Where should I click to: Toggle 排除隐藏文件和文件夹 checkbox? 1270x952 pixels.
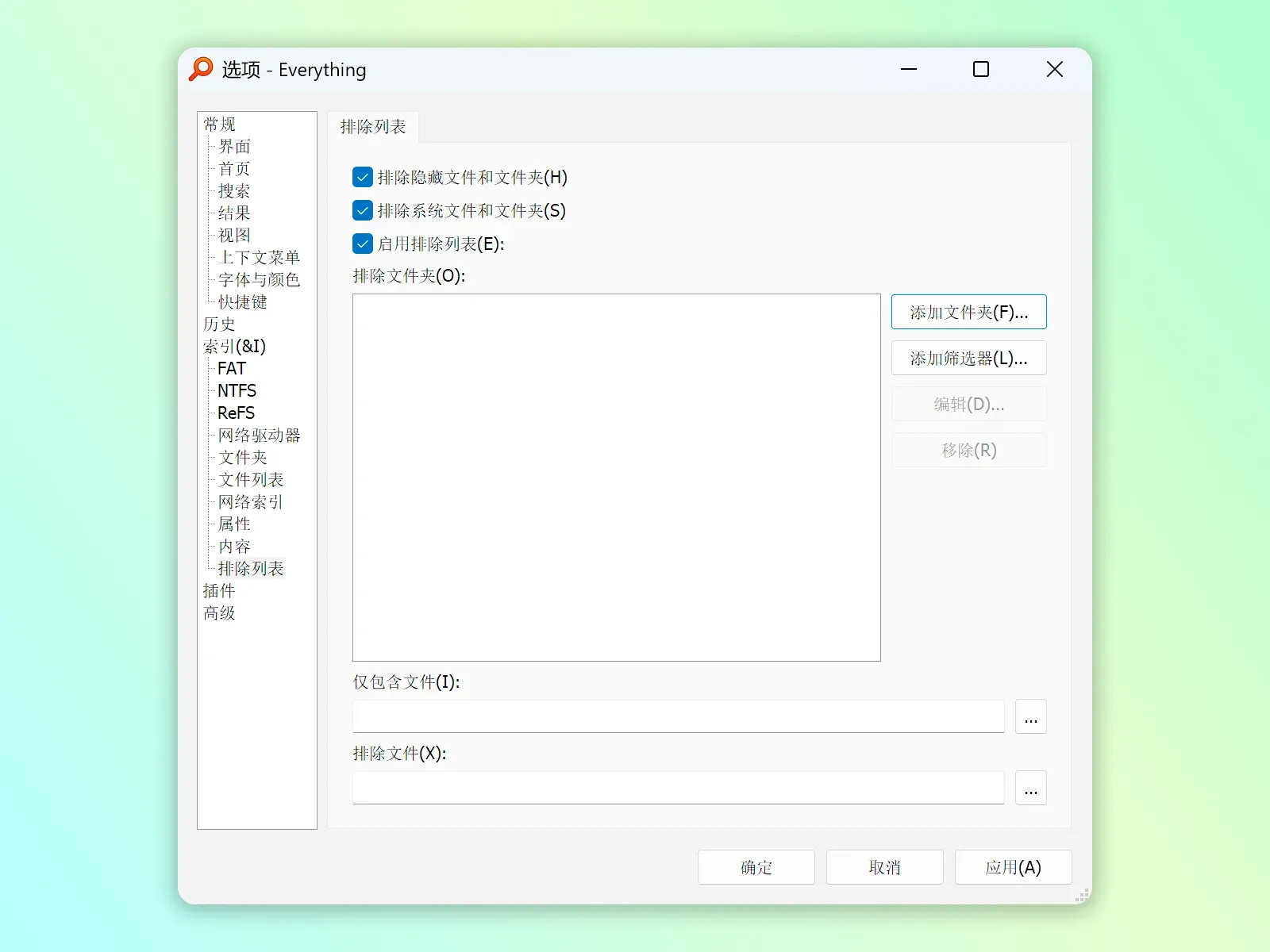click(x=363, y=177)
